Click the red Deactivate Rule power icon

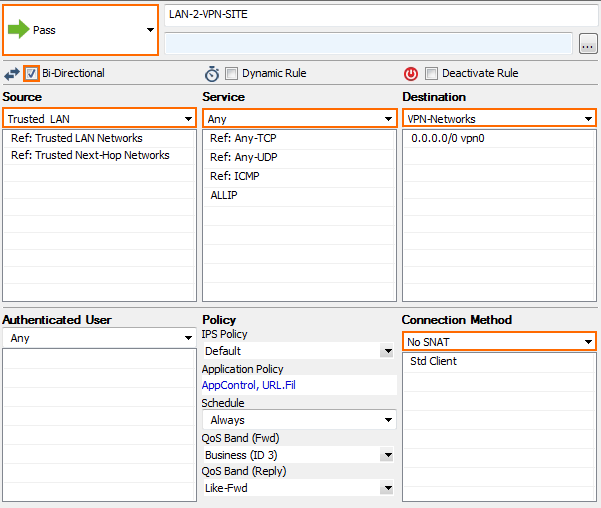tap(411, 74)
